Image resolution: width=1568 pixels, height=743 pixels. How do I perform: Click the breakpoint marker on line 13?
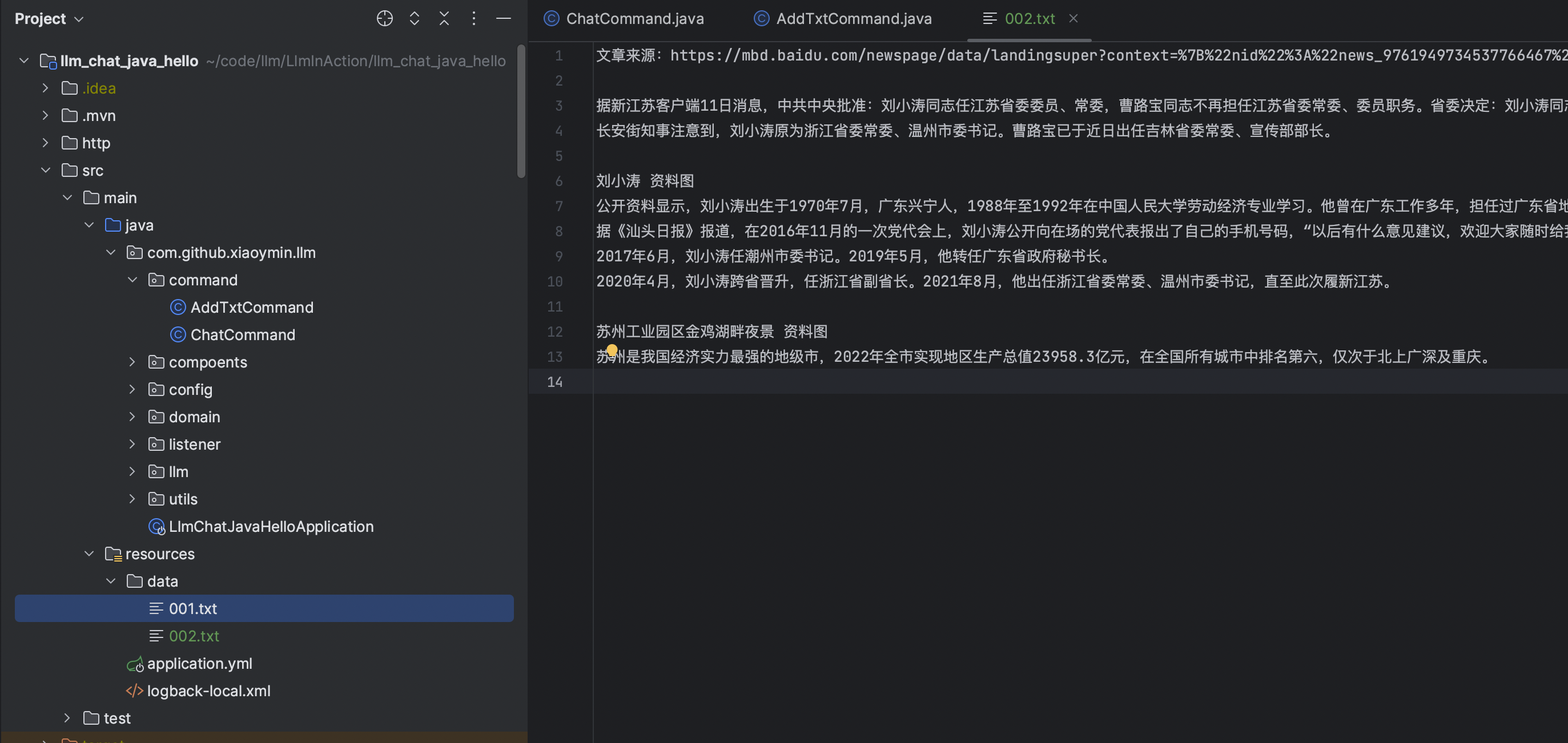coord(612,350)
